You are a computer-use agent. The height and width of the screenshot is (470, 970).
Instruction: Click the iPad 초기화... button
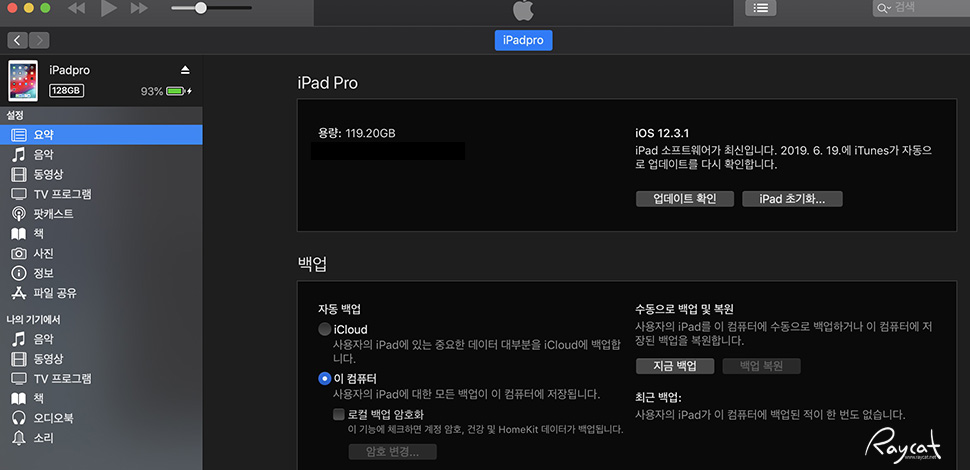point(792,199)
